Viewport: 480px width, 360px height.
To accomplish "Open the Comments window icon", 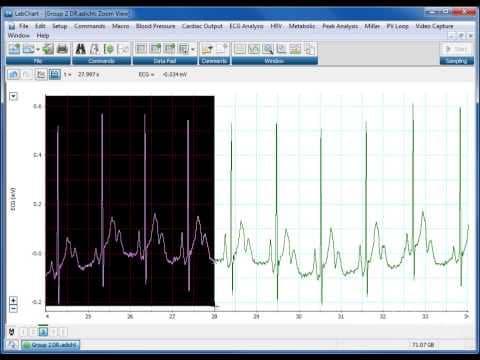I will 222,49.
